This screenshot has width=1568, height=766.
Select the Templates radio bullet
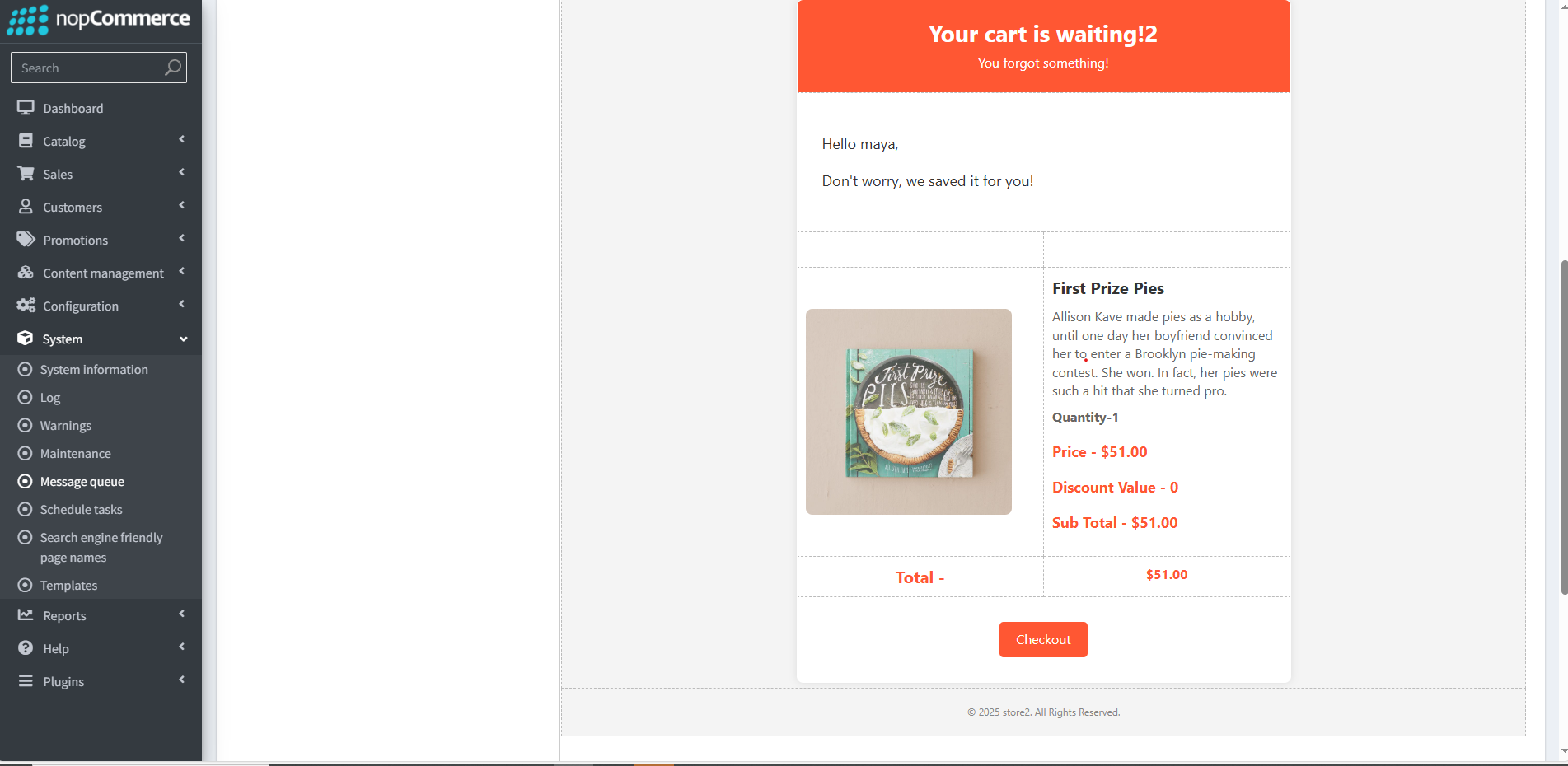[26, 586]
